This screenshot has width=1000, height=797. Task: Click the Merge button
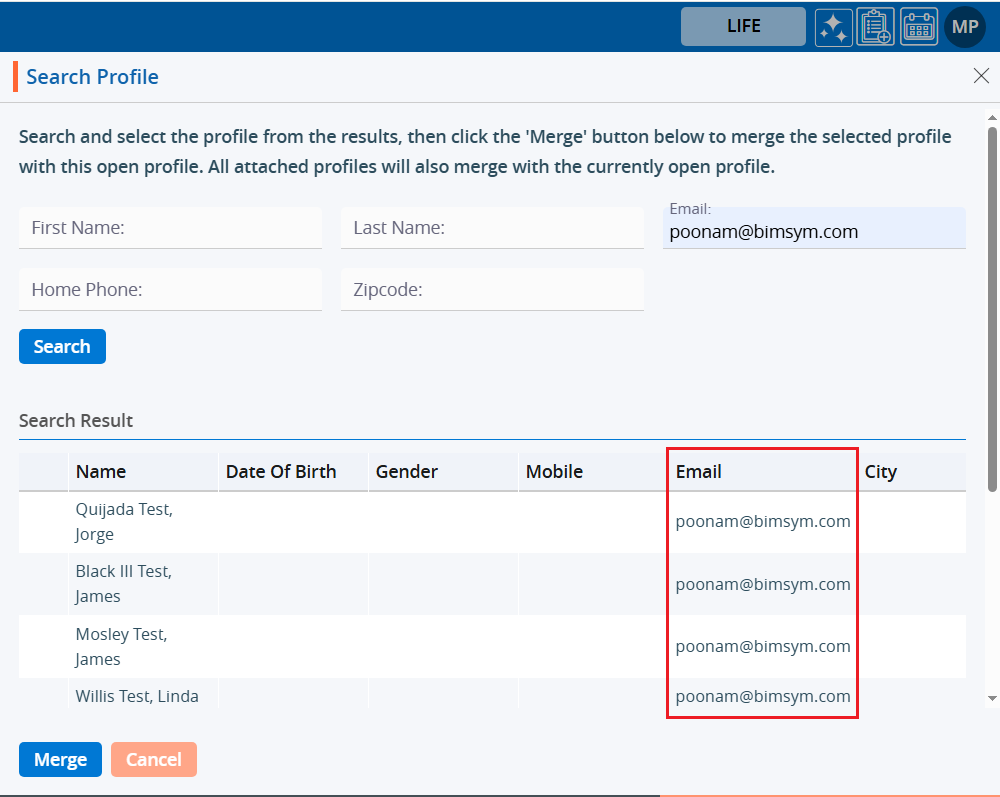pyautogui.click(x=60, y=760)
